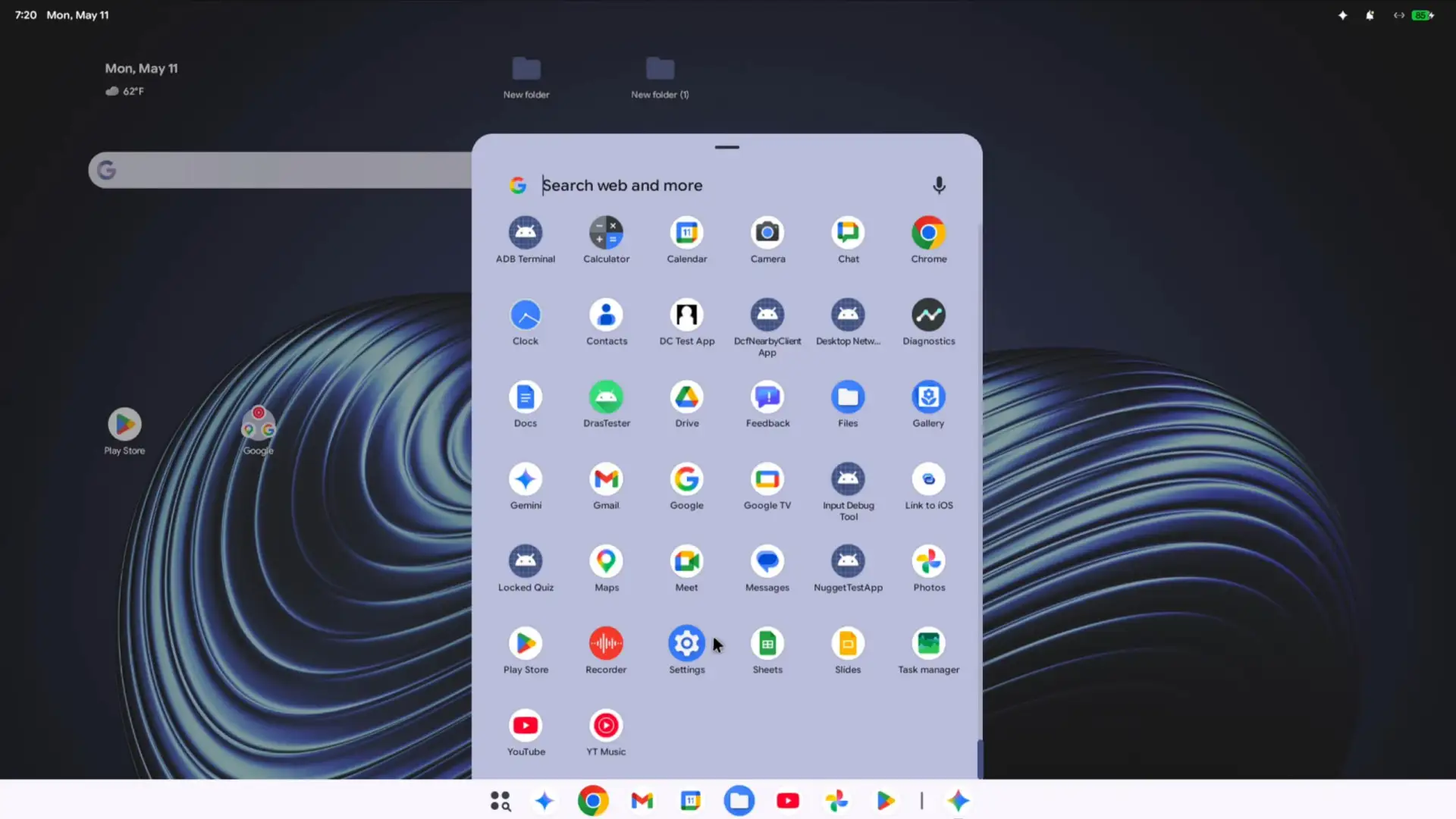Open the Google folder on desktop
The height and width of the screenshot is (819, 1456).
pyautogui.click(x=258, y=431)
